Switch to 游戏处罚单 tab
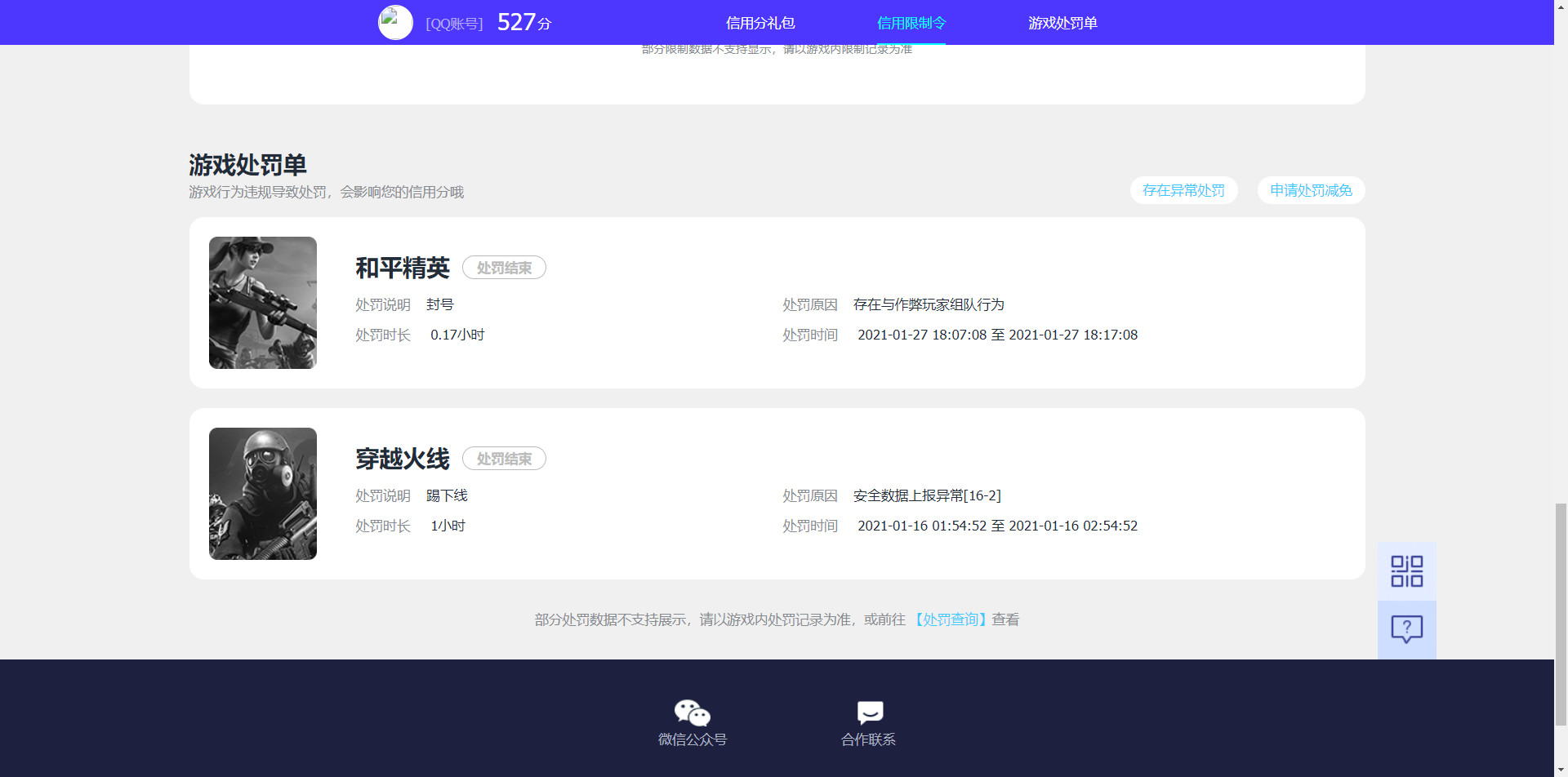The image size is (1568, 777). click(x=1062, y=23)
